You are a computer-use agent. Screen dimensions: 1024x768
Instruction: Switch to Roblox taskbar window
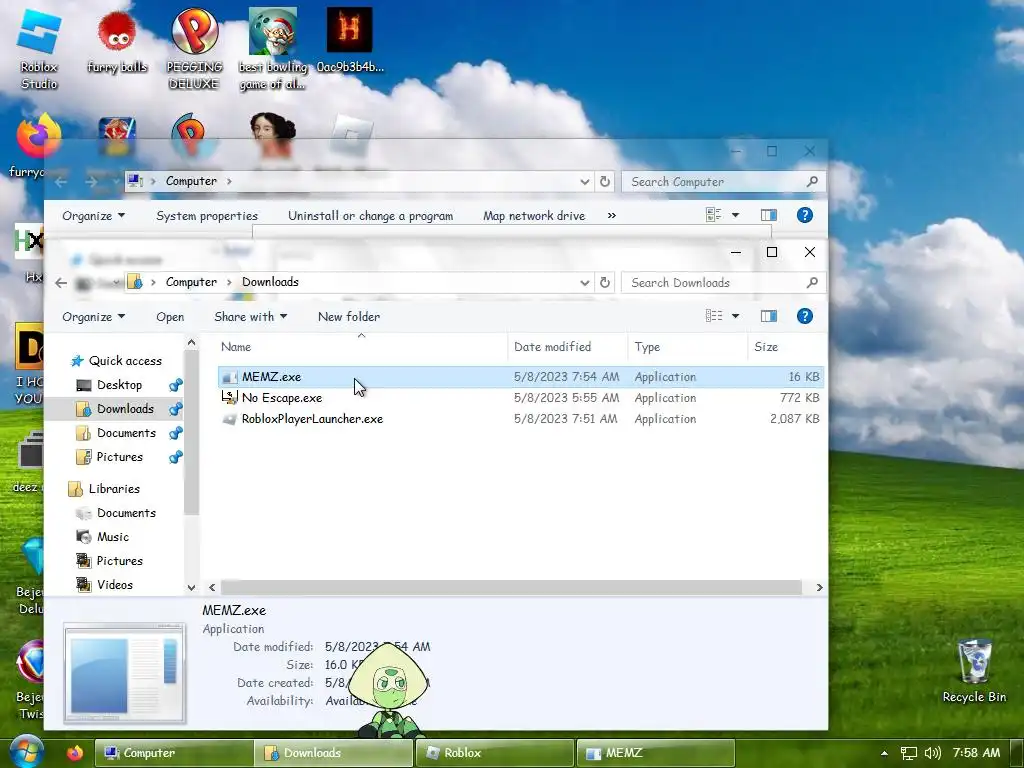click(x=494, y=752)
